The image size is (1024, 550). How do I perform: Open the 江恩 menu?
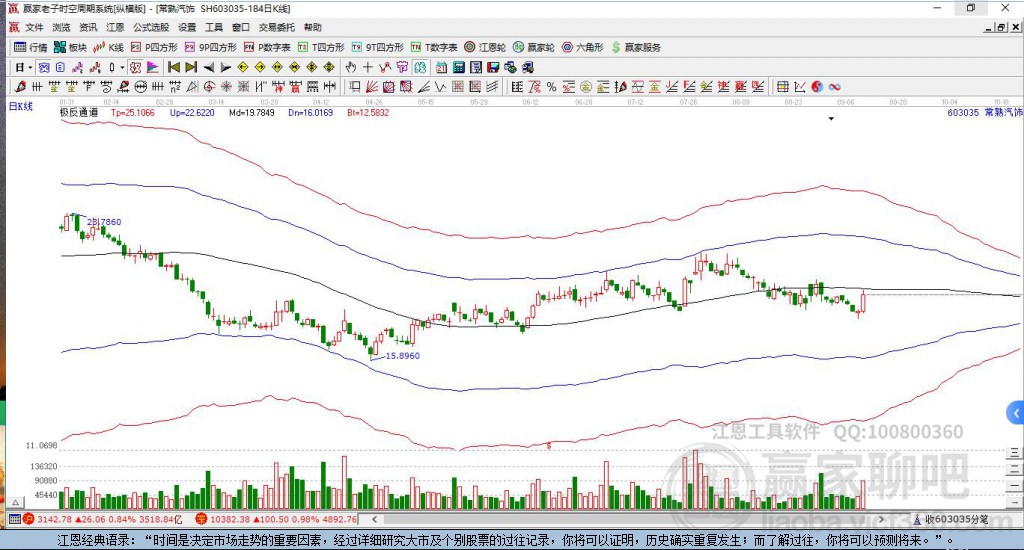(115, 27)
